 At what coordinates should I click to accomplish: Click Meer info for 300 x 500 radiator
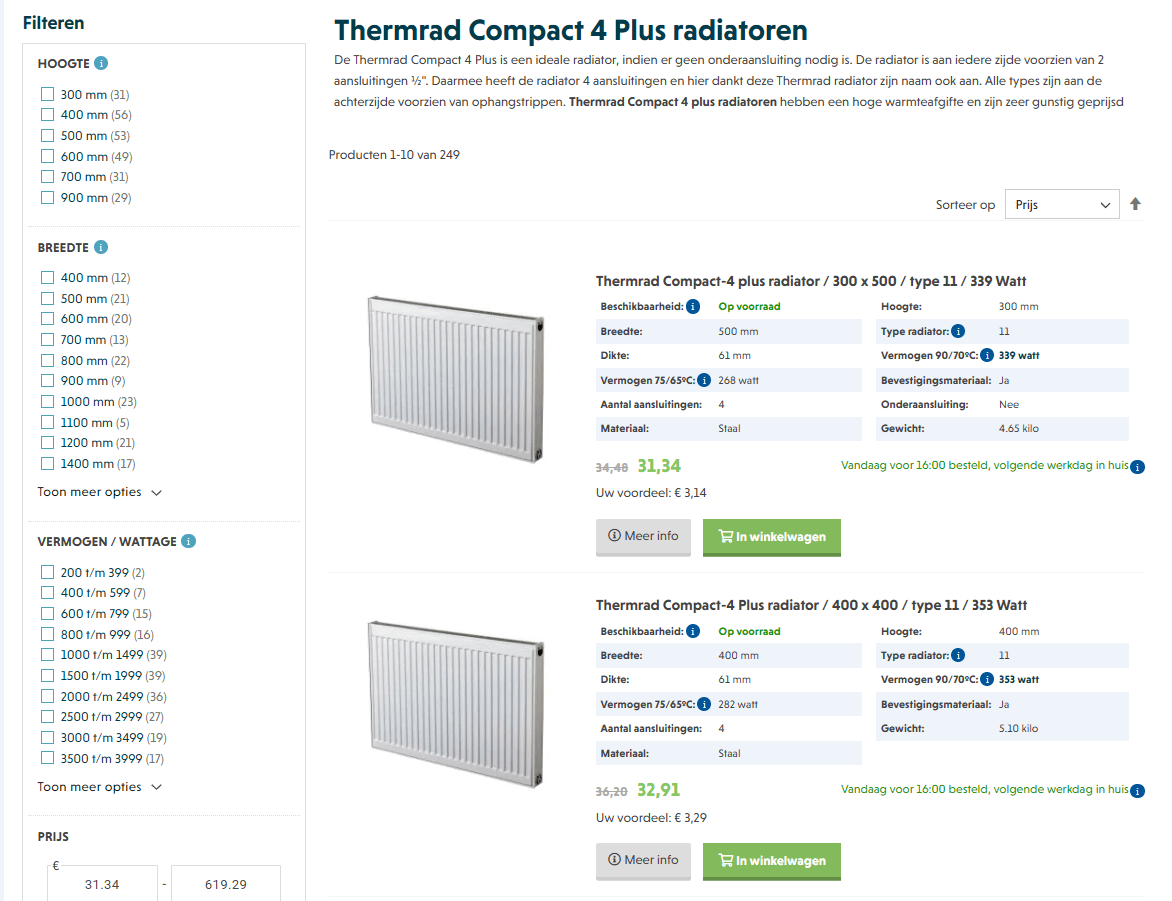pyautogui.click(x=643, y=536)
